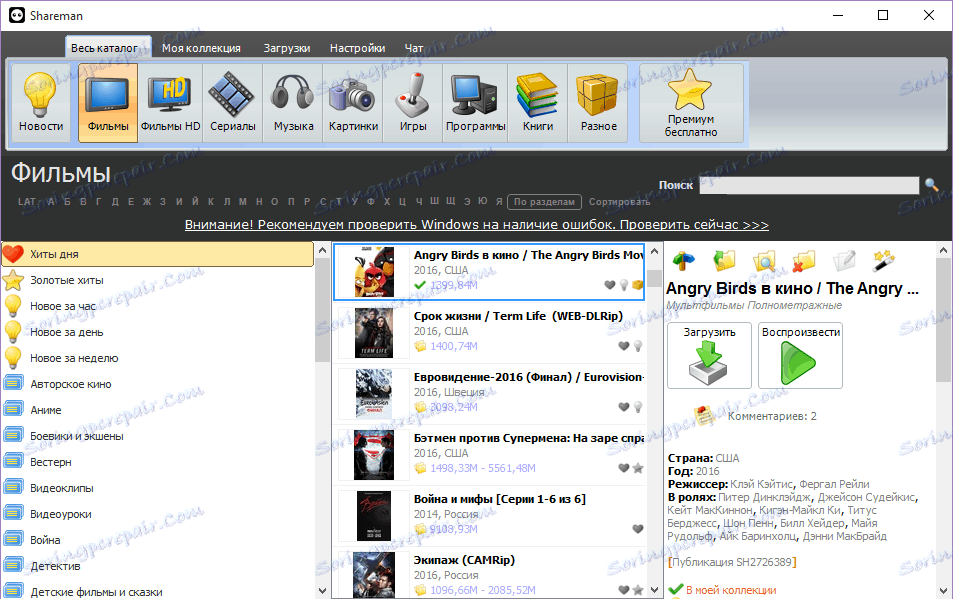Select the Видеоклипы category

coord(157,488)
